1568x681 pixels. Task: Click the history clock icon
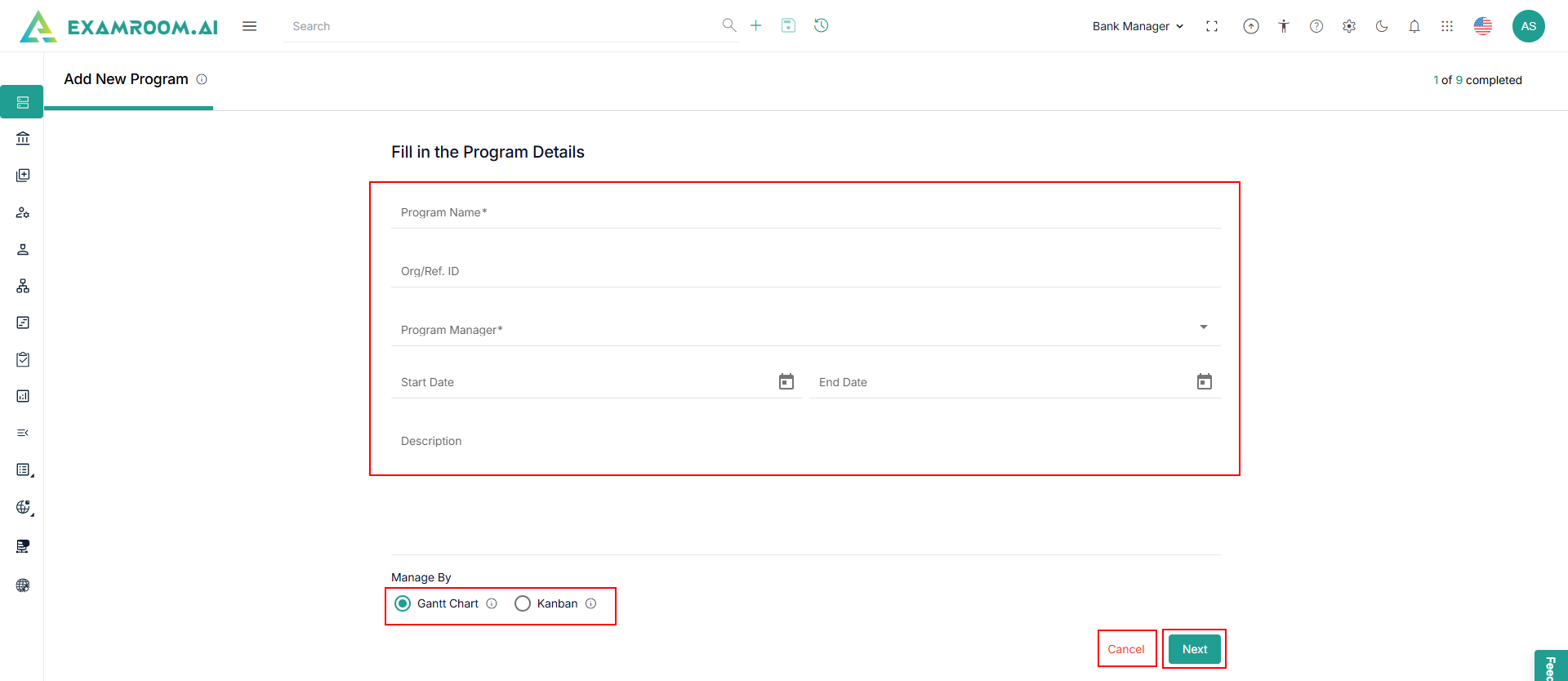[822, 25]
